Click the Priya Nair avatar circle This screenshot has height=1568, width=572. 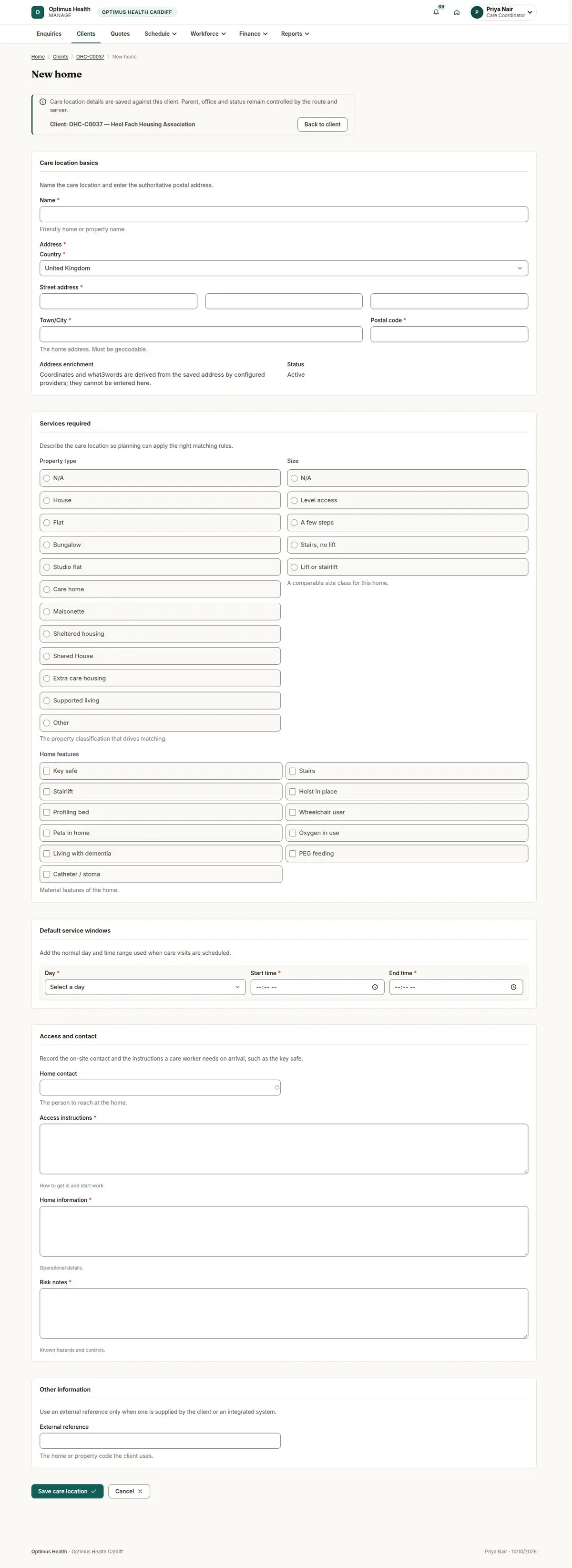[x=477, y=12]
